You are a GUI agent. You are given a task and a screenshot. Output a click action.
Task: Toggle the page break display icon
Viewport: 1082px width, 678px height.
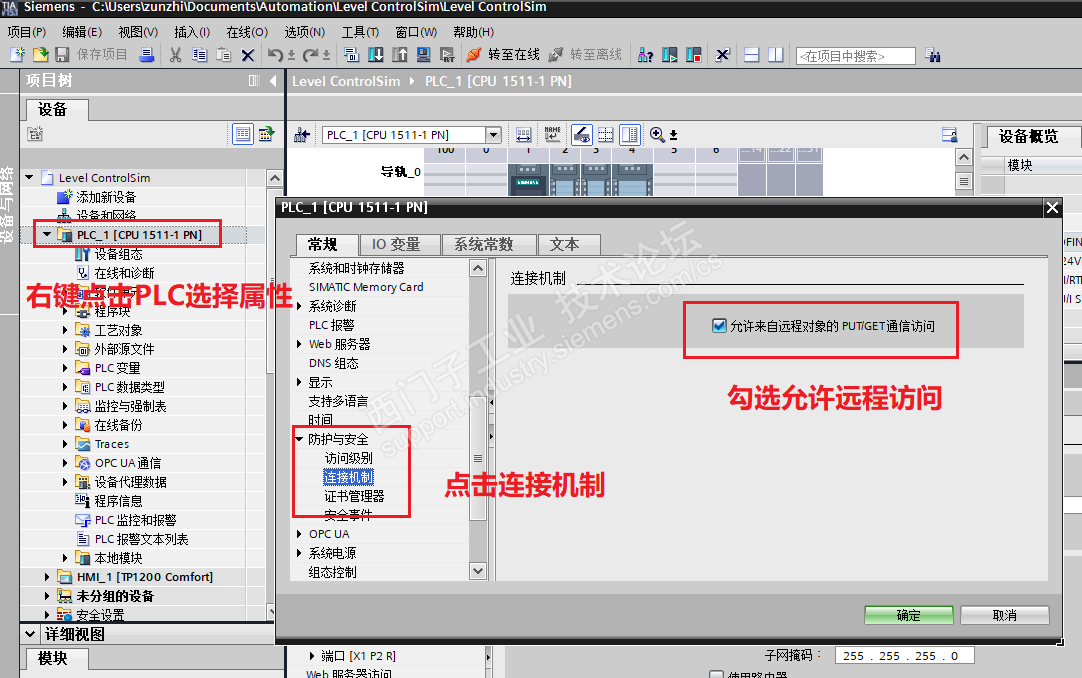pyautogui.click(x=605, y=134)
